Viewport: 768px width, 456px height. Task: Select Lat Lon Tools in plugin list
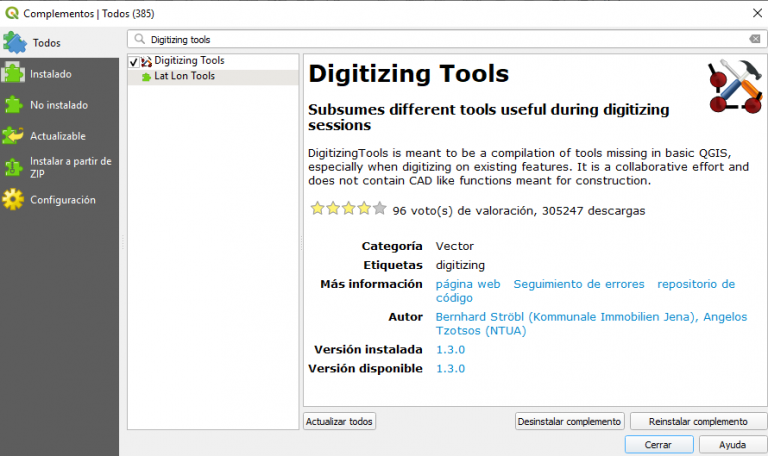pyautogui.click(x=184, y=76)
